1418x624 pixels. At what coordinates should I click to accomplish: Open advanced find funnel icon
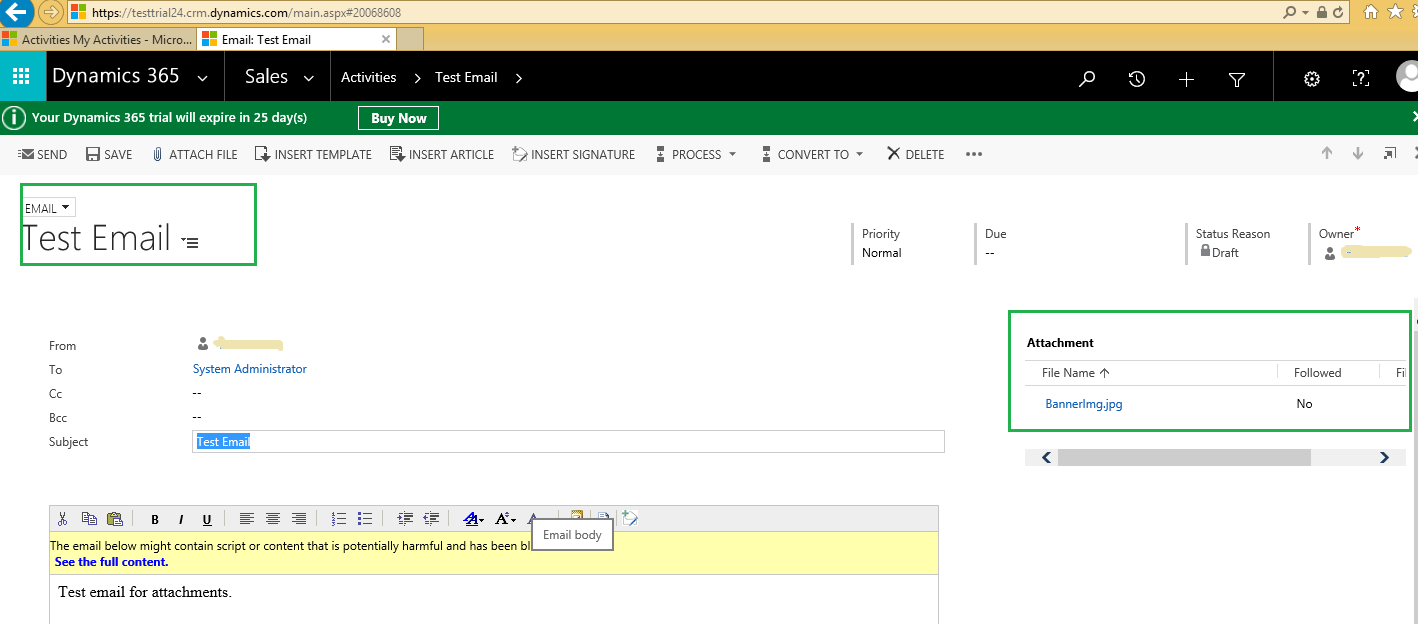(1236, 79)
